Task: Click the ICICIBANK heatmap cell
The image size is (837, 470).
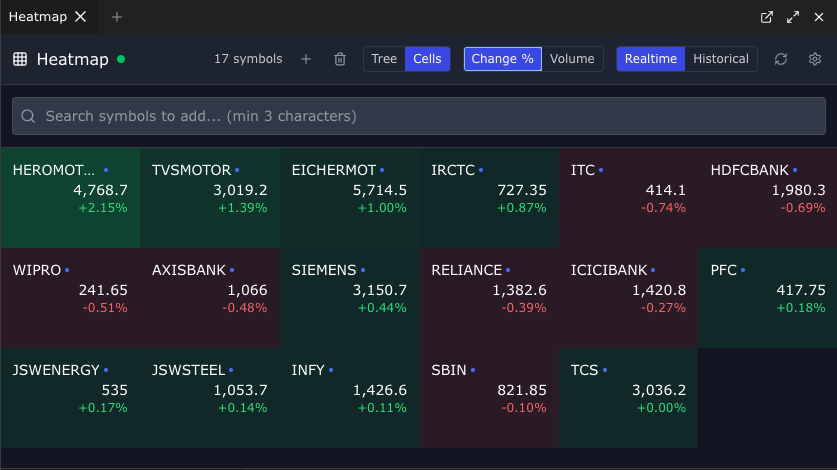Action: (628, 297)
